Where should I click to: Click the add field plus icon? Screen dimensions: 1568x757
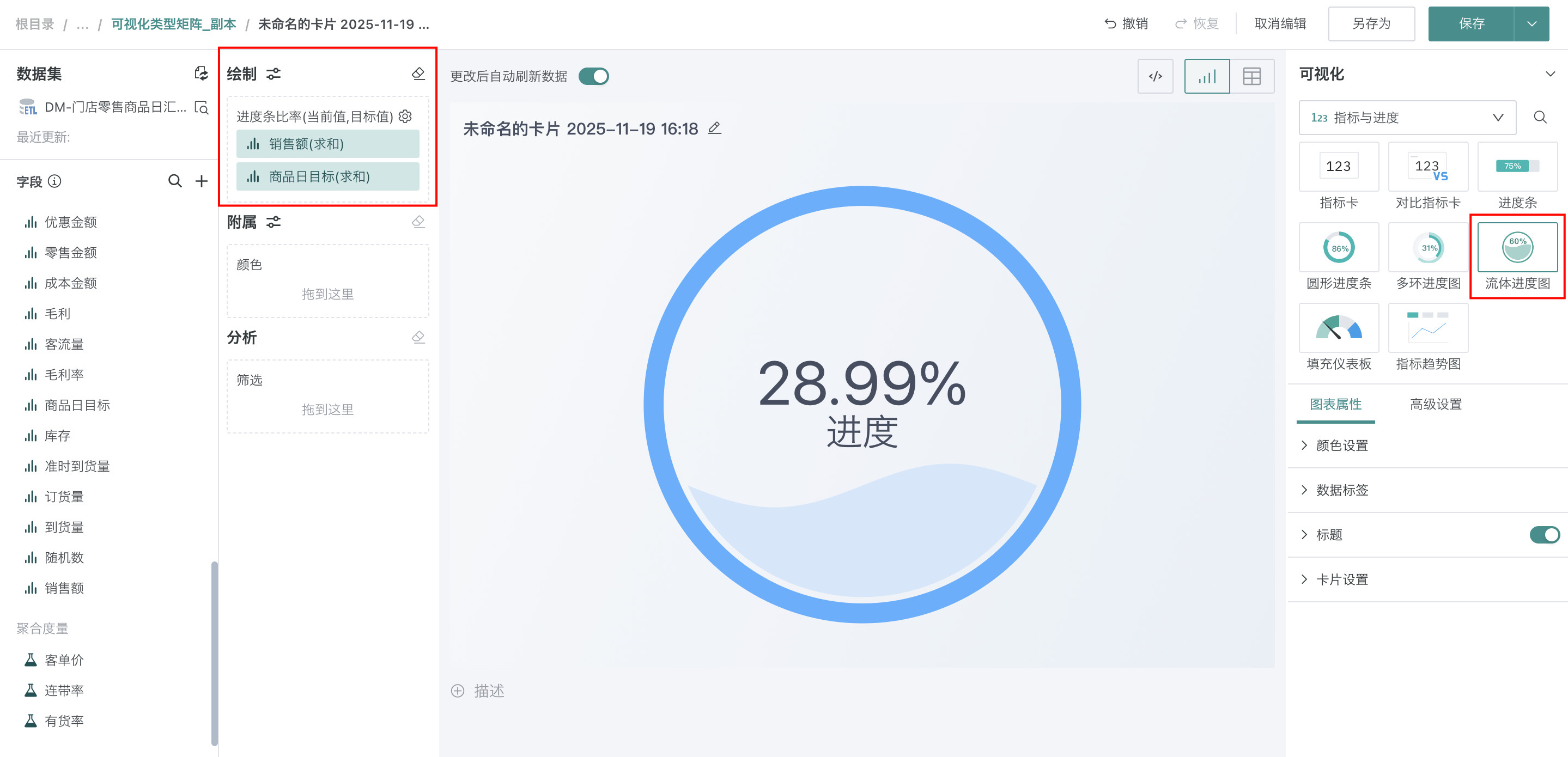click(x=202, y=181)
